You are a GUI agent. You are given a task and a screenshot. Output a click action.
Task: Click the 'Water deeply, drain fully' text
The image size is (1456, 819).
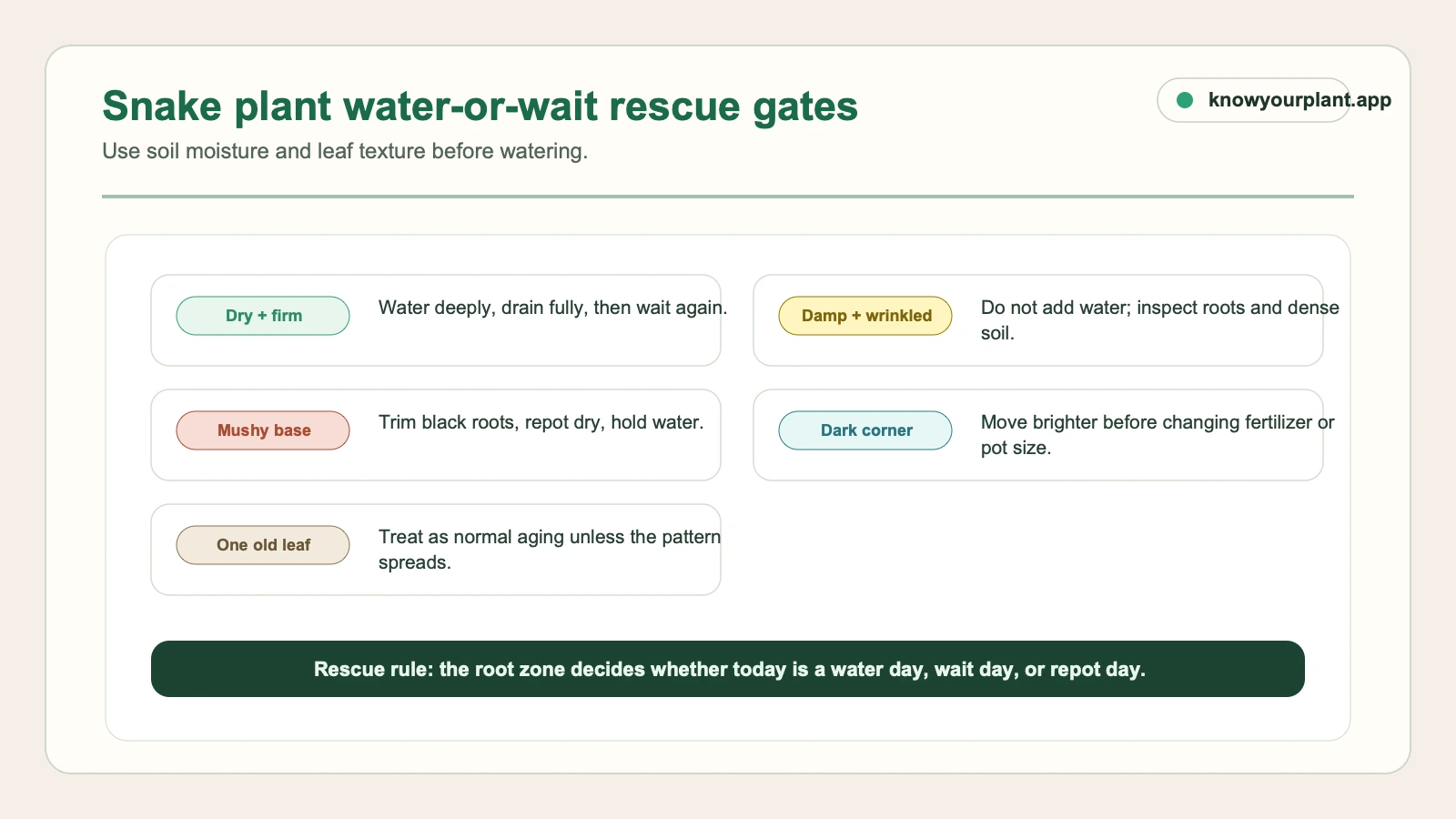553,308
